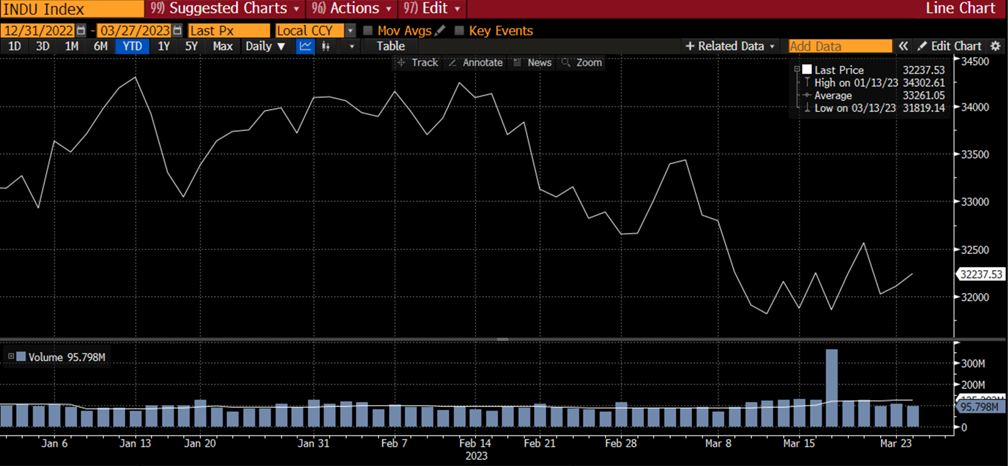Expand the Local CCY currency dropdown
This screenshot has height=466, width=1008.
pos(350,30)
